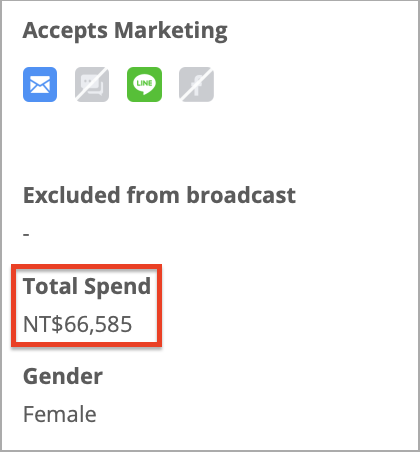Tap the white envelope glyph

[40, 85]
